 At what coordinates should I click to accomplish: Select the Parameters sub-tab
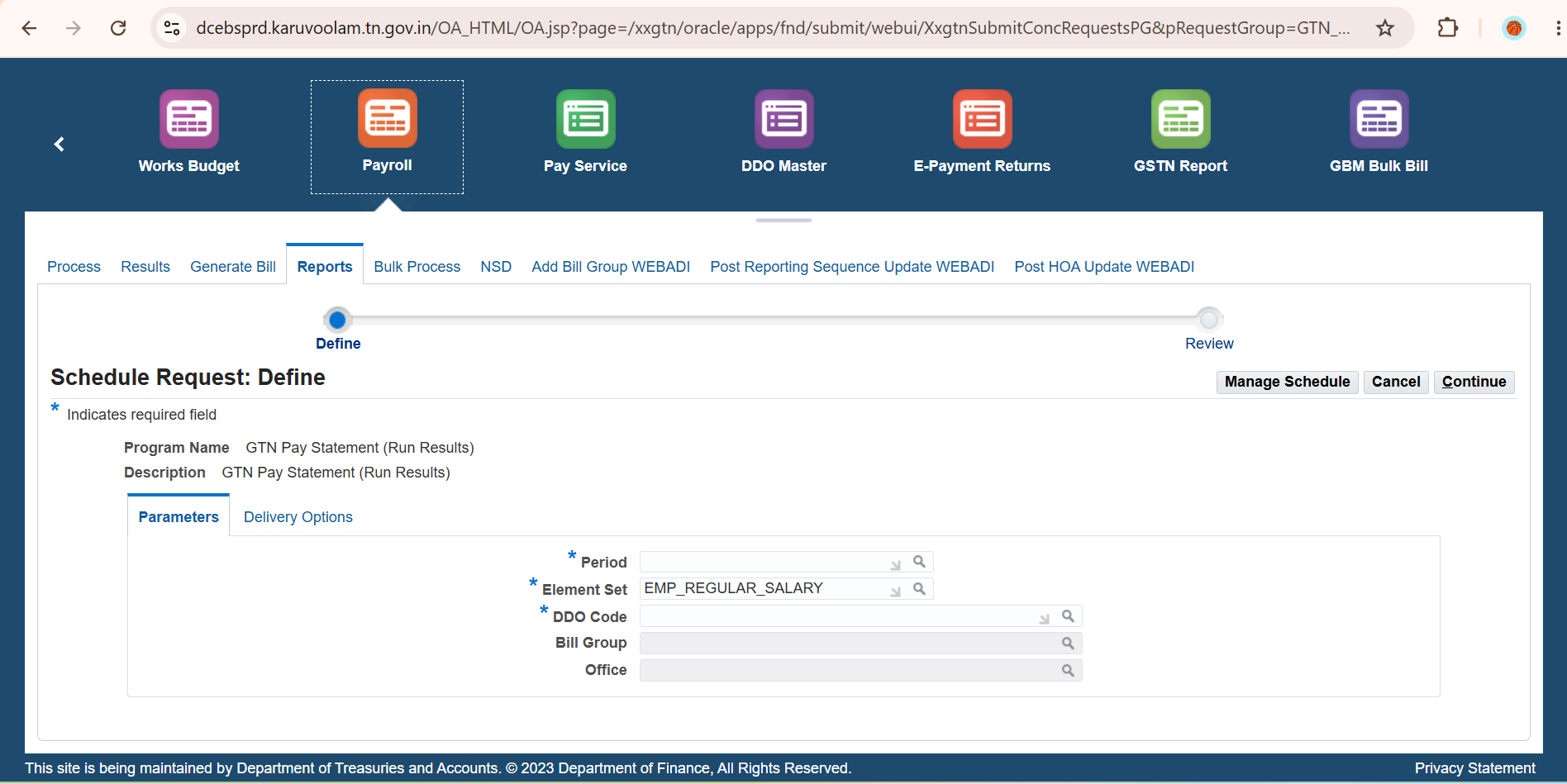pyautogui.click(x=179, y=517)
